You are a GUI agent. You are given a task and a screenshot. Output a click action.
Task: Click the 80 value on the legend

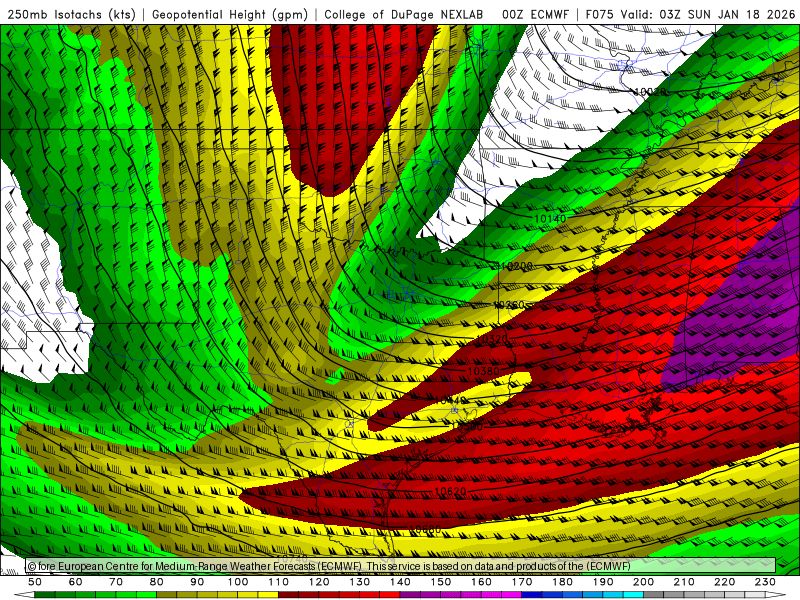(157, 582)
